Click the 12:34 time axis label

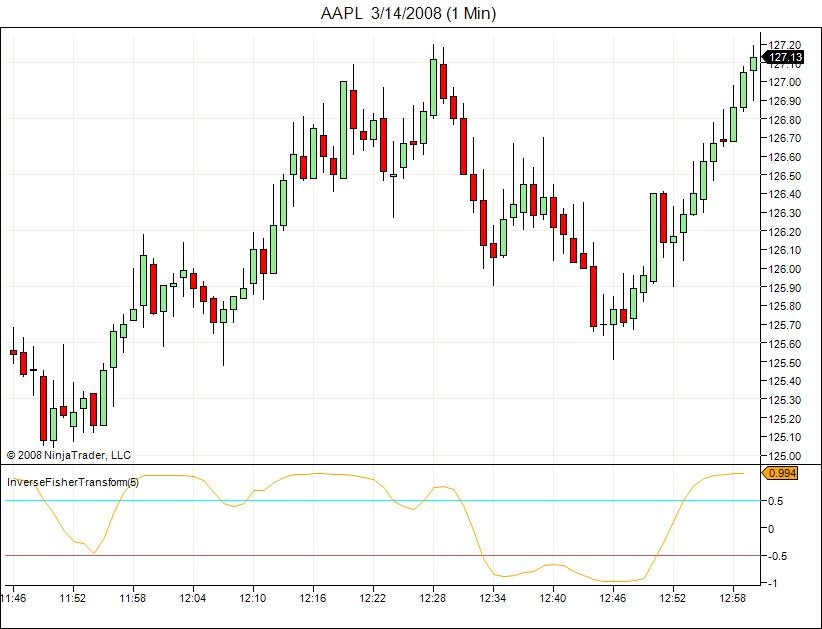coord(493,598)
